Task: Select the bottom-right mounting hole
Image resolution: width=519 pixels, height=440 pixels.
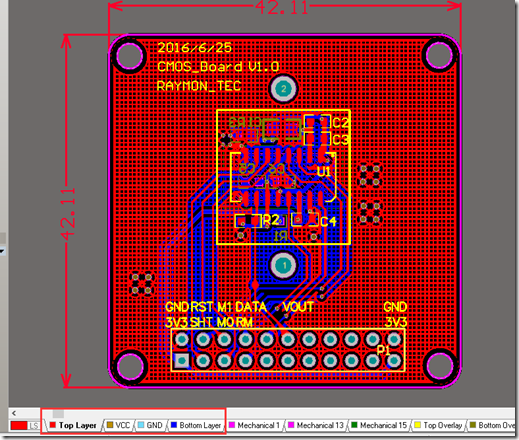Action: tap(440, 365)
